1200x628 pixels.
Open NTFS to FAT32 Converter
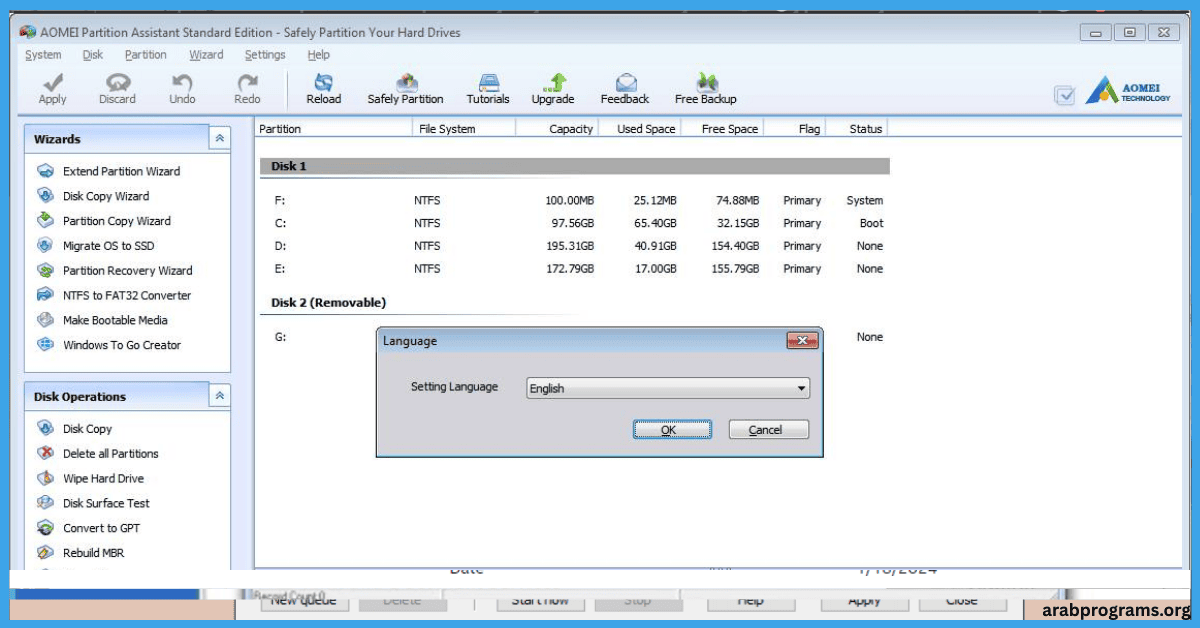(x=127, y=296)
